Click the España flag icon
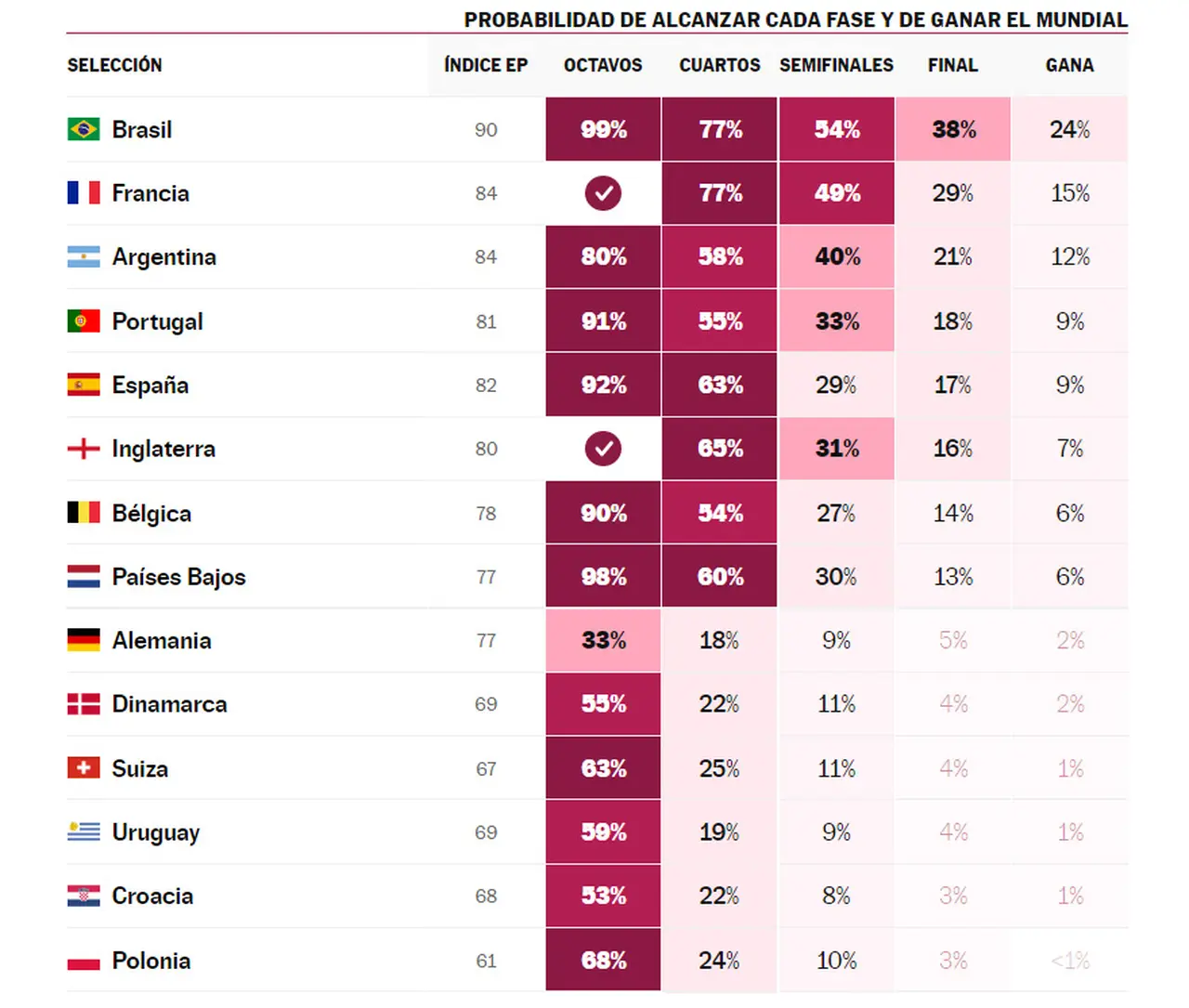This screenshot has width=1189, height=1008. pos(84,385)
